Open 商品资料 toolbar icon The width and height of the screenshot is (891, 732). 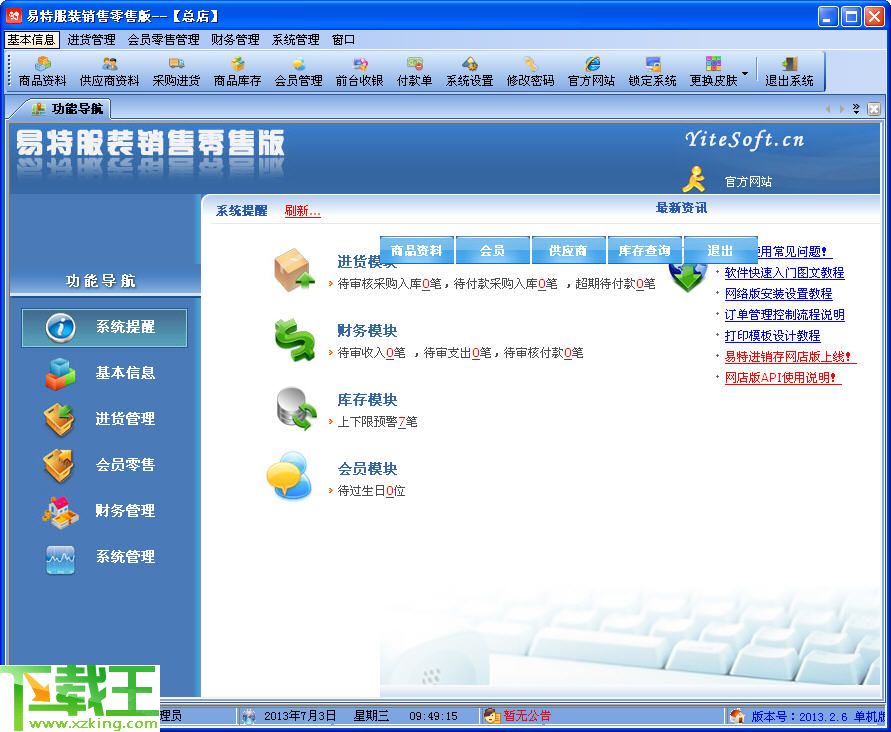click(x=43, y=72)
